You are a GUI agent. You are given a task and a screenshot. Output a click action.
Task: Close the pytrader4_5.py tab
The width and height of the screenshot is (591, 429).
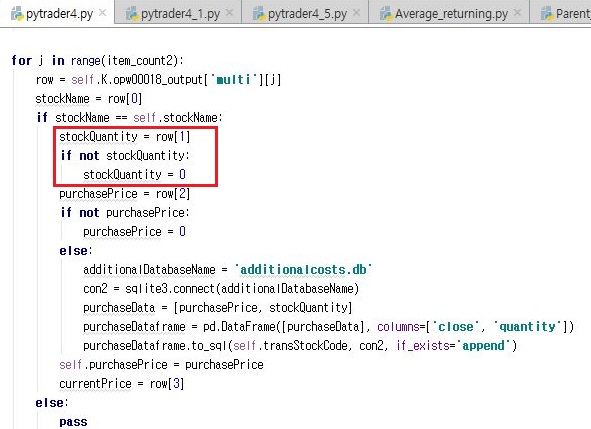(356, 13)
